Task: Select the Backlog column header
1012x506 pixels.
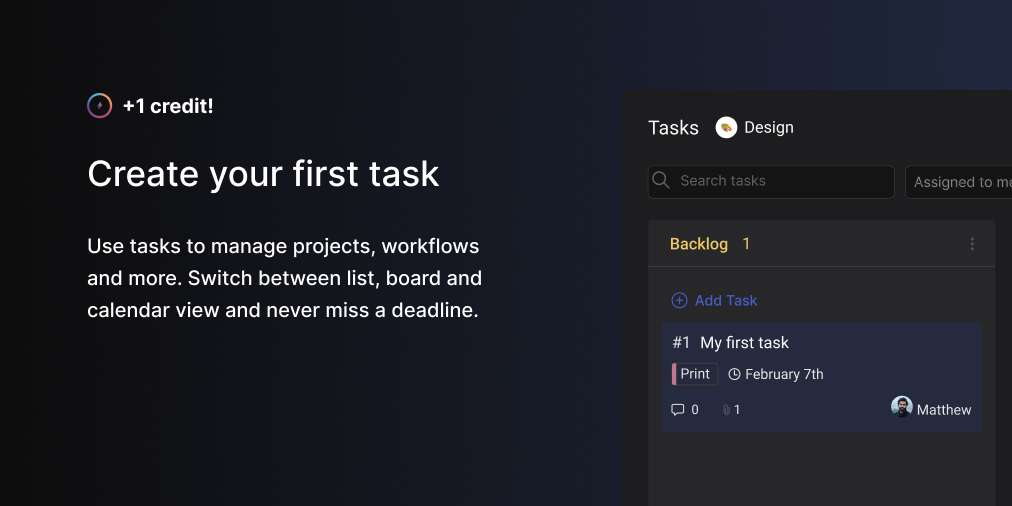Action: [699, 244]
